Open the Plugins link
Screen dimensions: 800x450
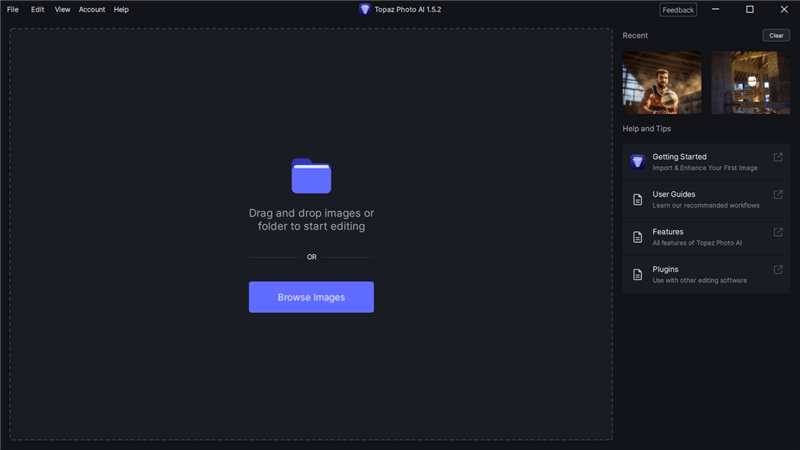click(706, 274)
